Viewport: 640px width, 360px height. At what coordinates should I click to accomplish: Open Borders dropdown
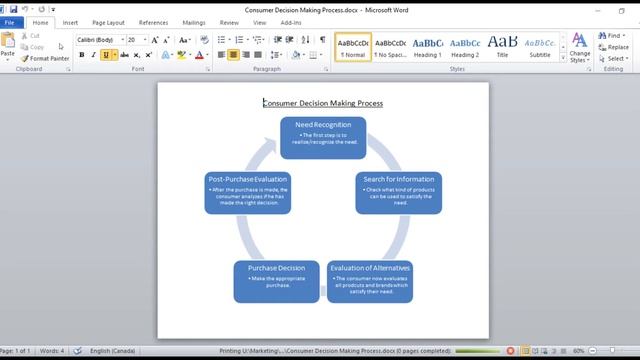click(x=321, y=55)
